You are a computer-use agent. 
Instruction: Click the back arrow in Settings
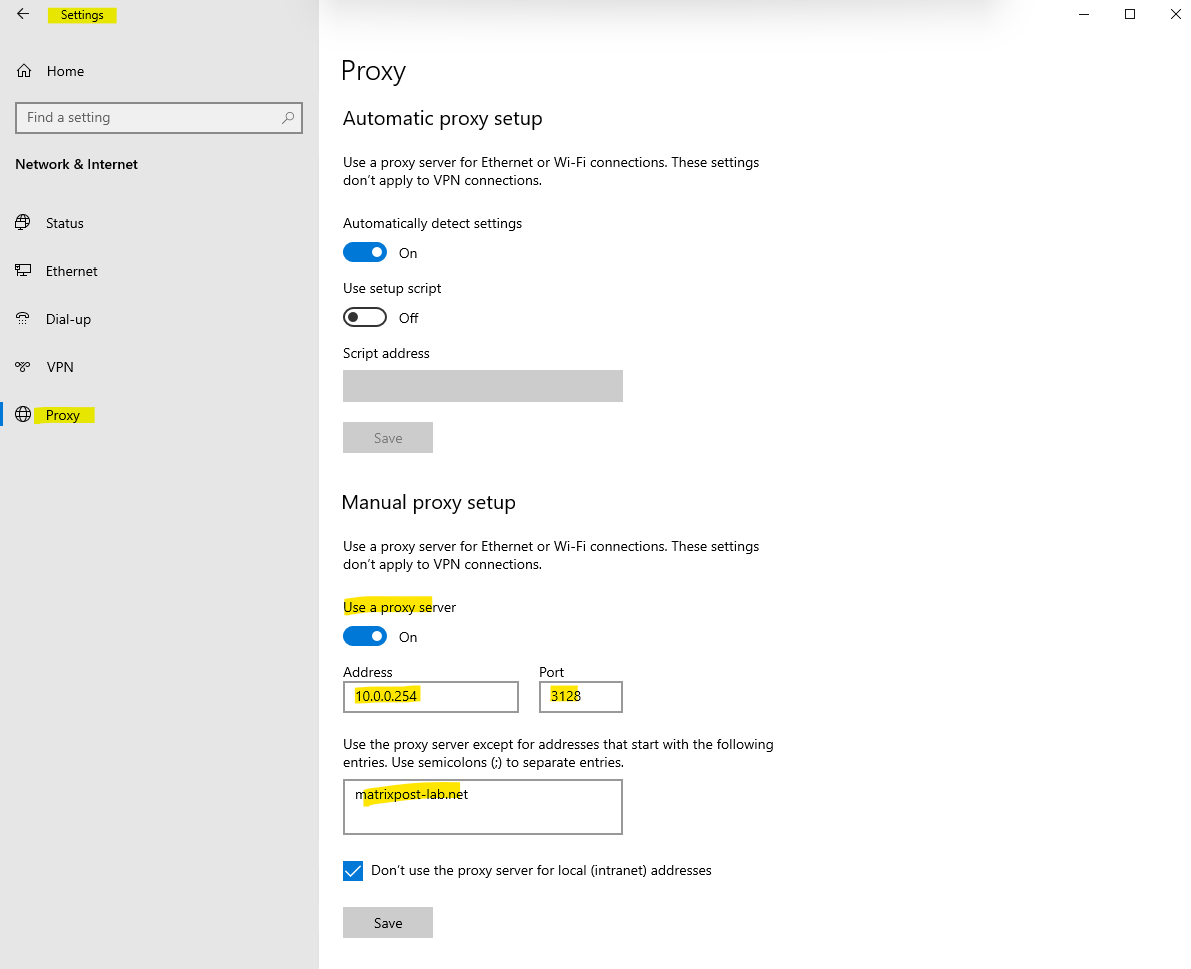23,14
